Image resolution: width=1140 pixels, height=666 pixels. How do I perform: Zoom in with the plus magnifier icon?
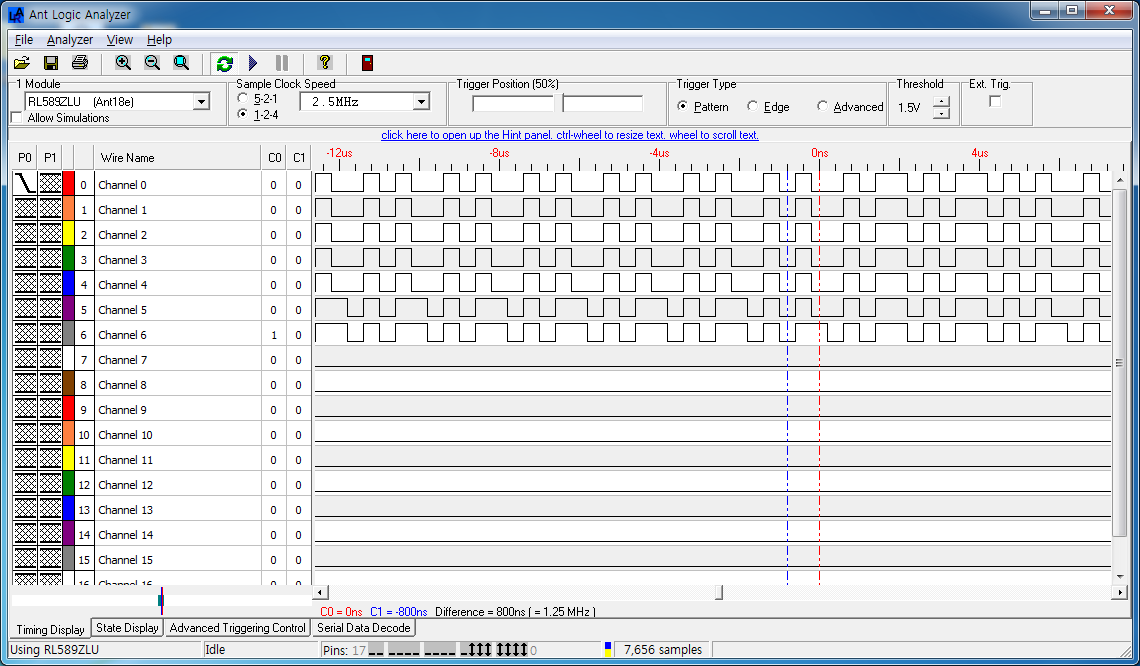point(123,63)
